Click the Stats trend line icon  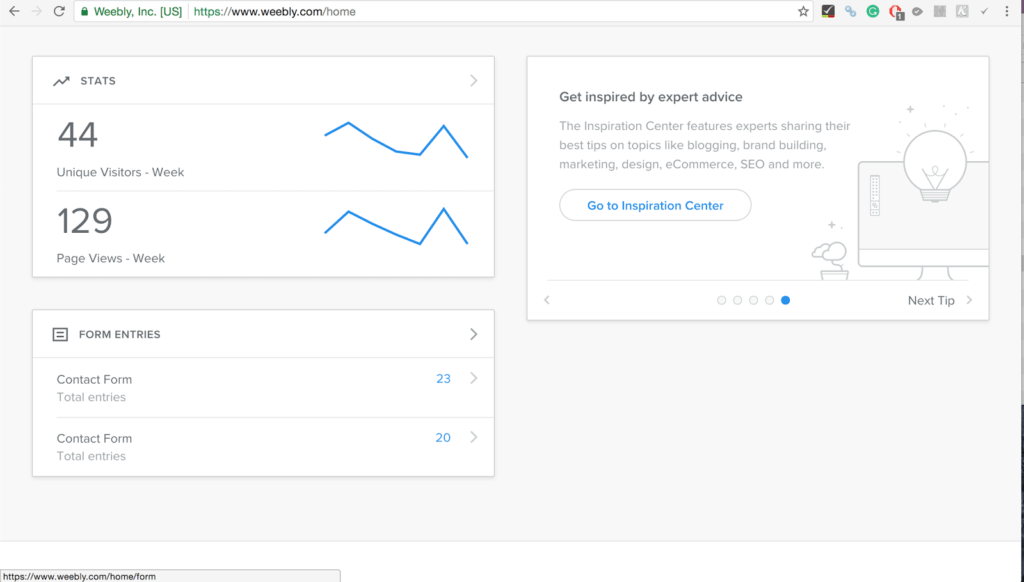(61, 81)
